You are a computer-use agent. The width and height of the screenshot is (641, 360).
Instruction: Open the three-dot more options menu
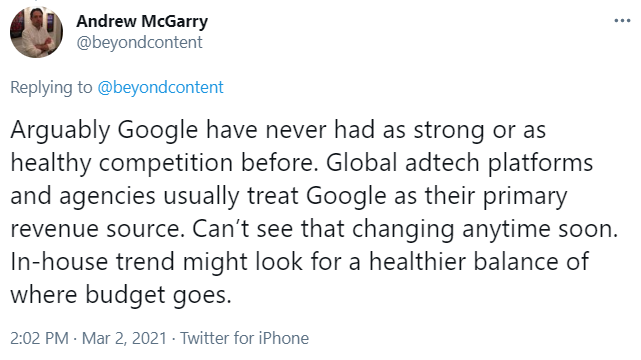coord(622,20)
